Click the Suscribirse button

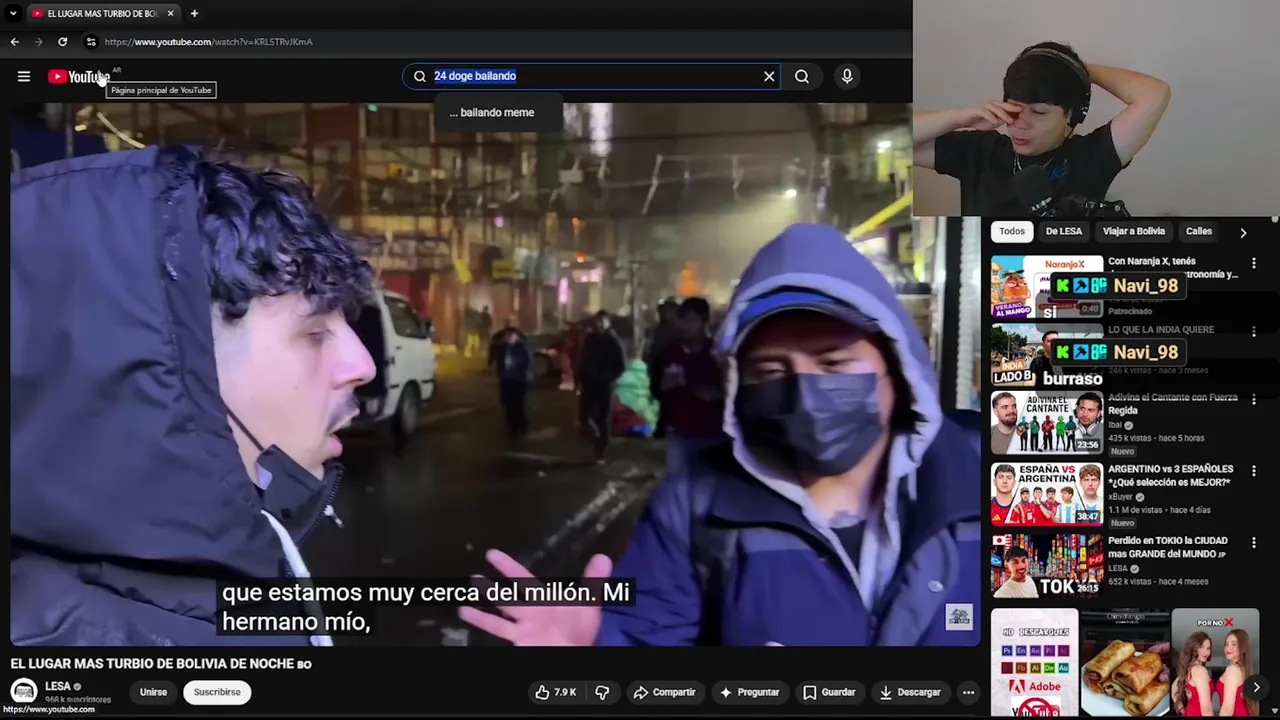[217, 692]
